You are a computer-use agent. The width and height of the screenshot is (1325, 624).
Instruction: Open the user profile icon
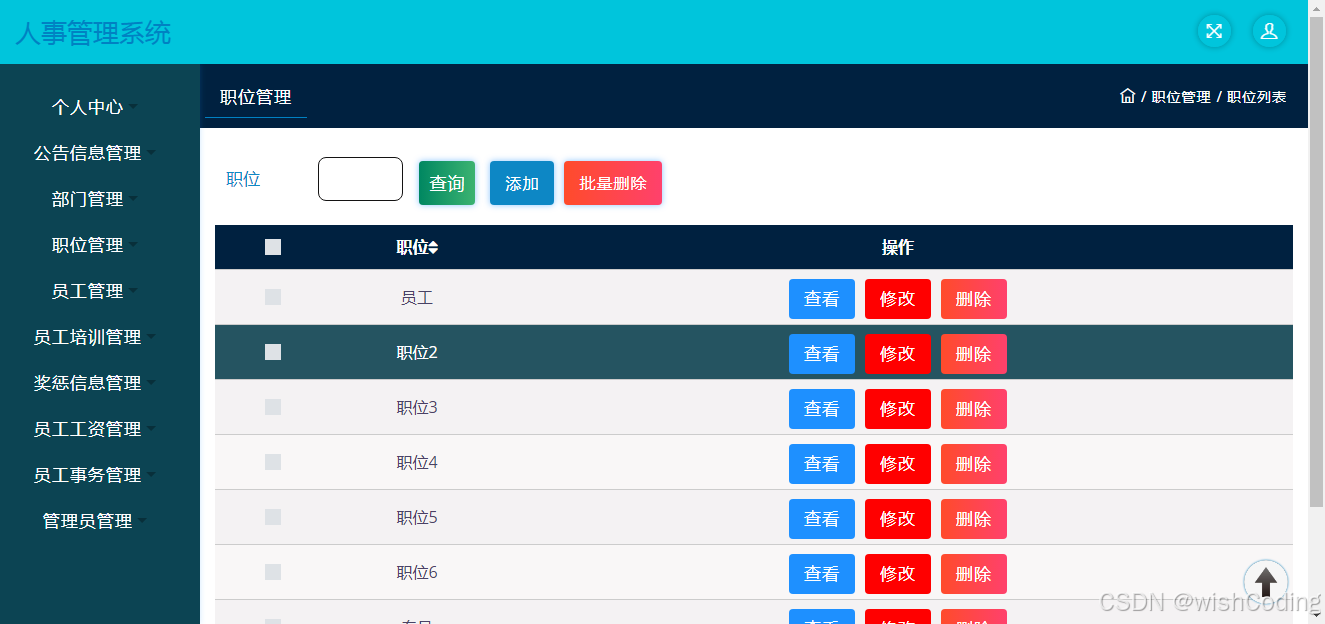[1269, 31]
